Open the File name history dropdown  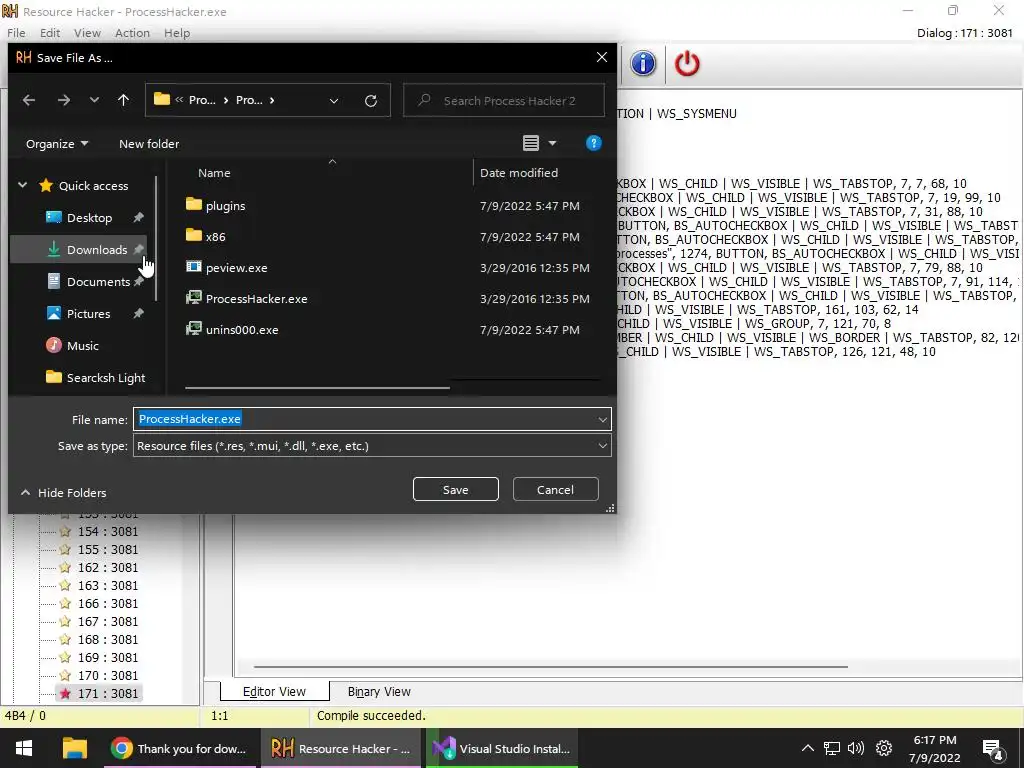click(602, 419)
